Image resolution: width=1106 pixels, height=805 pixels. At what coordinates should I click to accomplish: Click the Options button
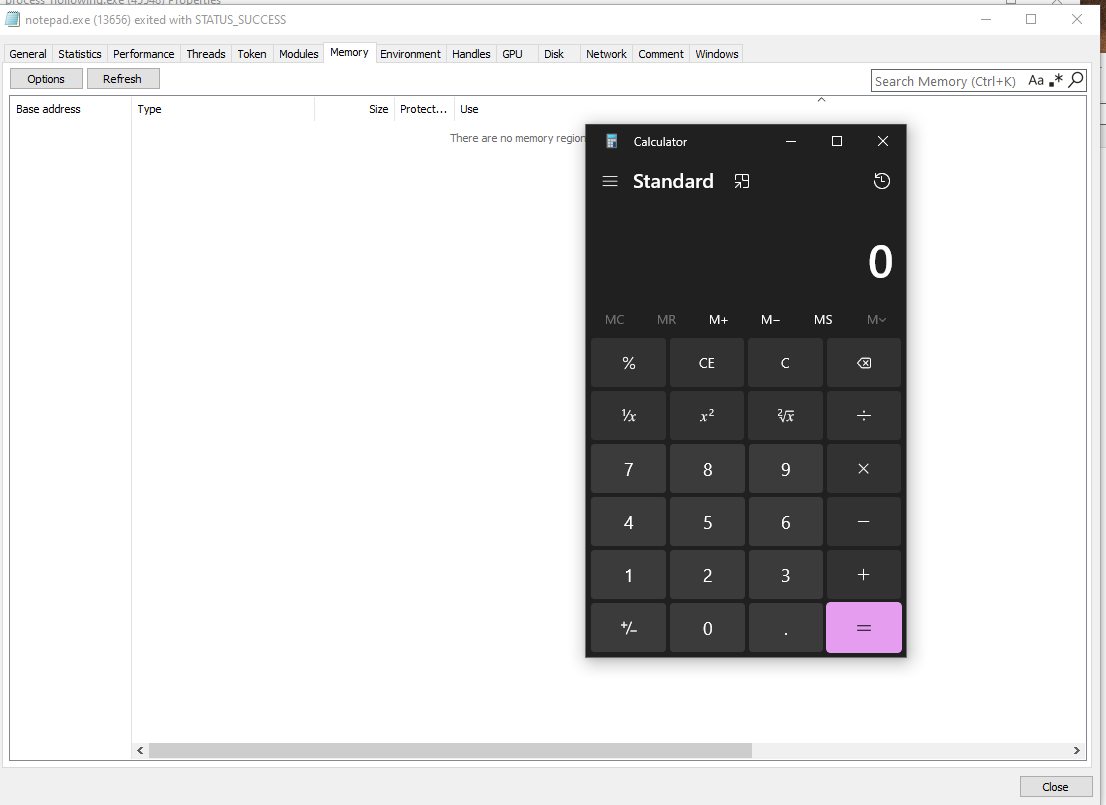pyautogui.click(x=46, y=79)
